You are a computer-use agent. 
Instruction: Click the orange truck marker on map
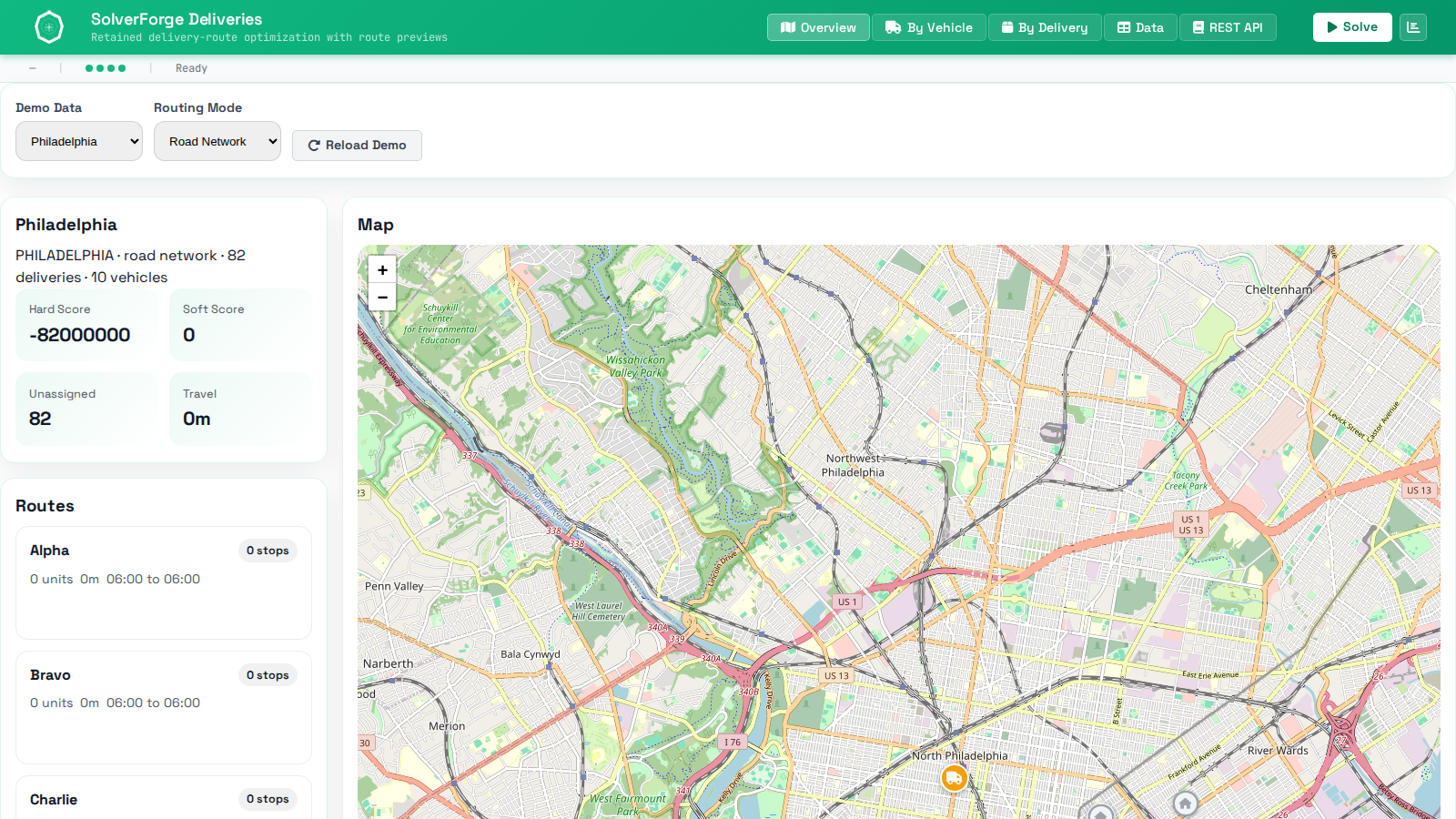(954, 778)
